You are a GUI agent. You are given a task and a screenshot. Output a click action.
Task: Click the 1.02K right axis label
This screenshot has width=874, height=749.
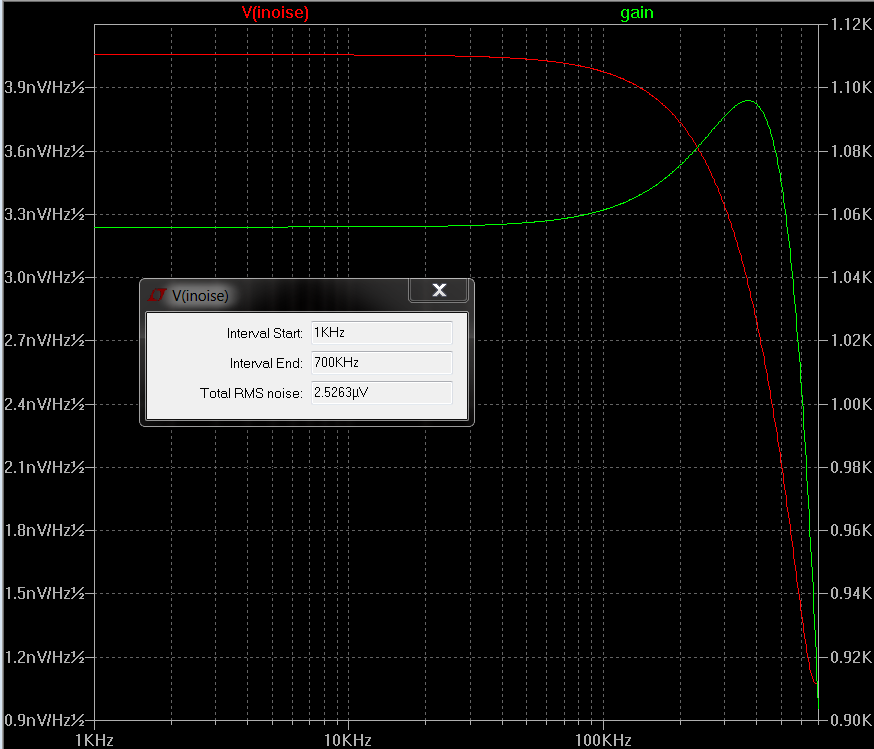click(x=851, y=340)
